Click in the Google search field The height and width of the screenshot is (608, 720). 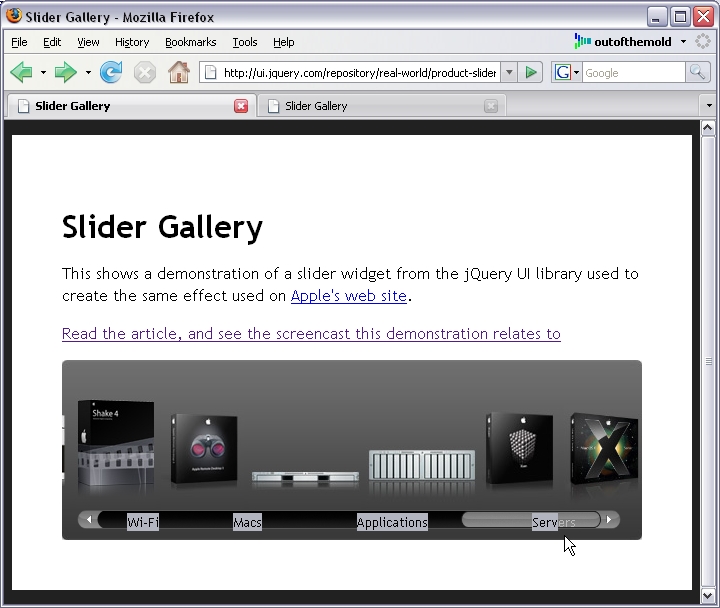(632, 72)
